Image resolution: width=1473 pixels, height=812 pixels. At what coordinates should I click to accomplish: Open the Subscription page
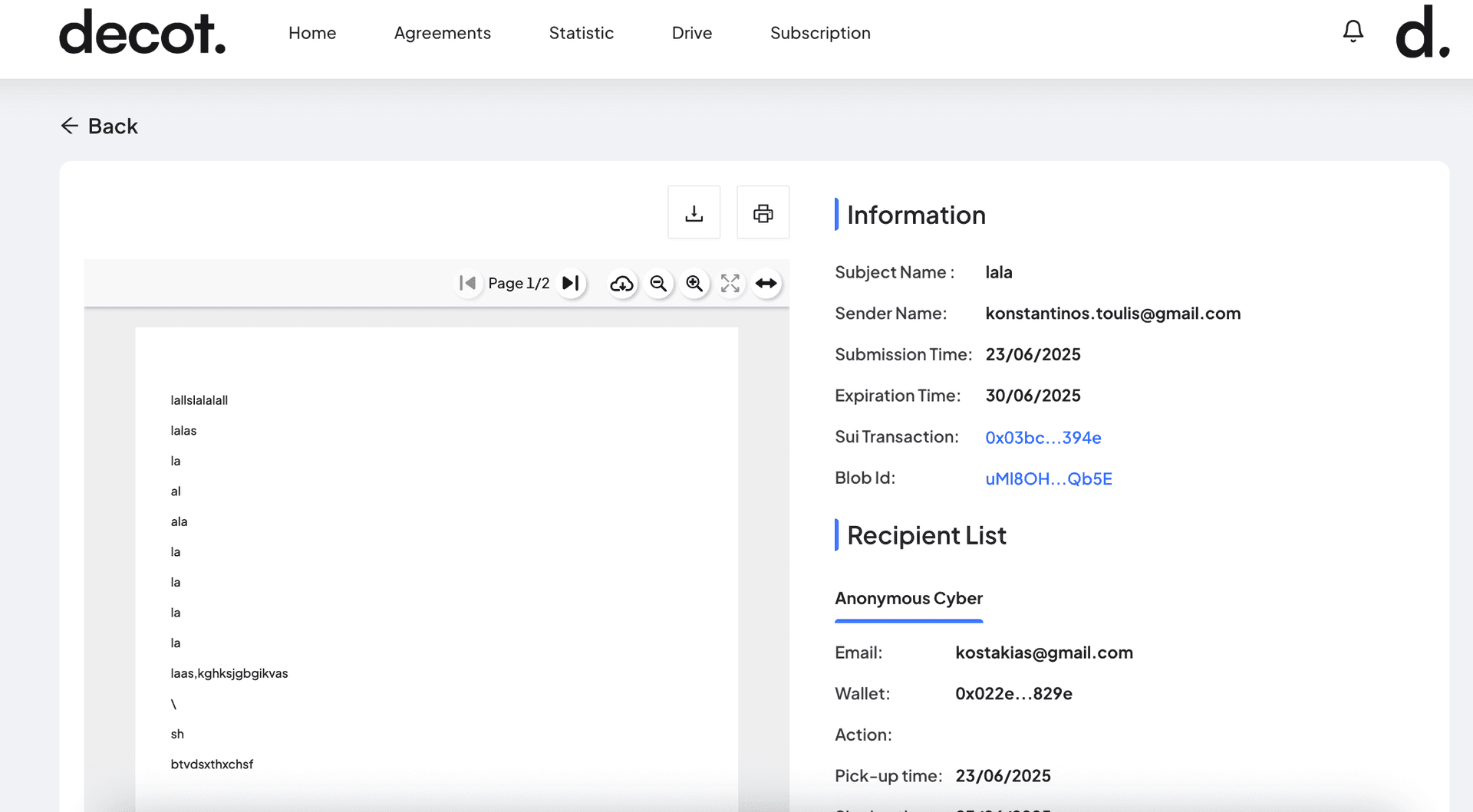[820, 33]
